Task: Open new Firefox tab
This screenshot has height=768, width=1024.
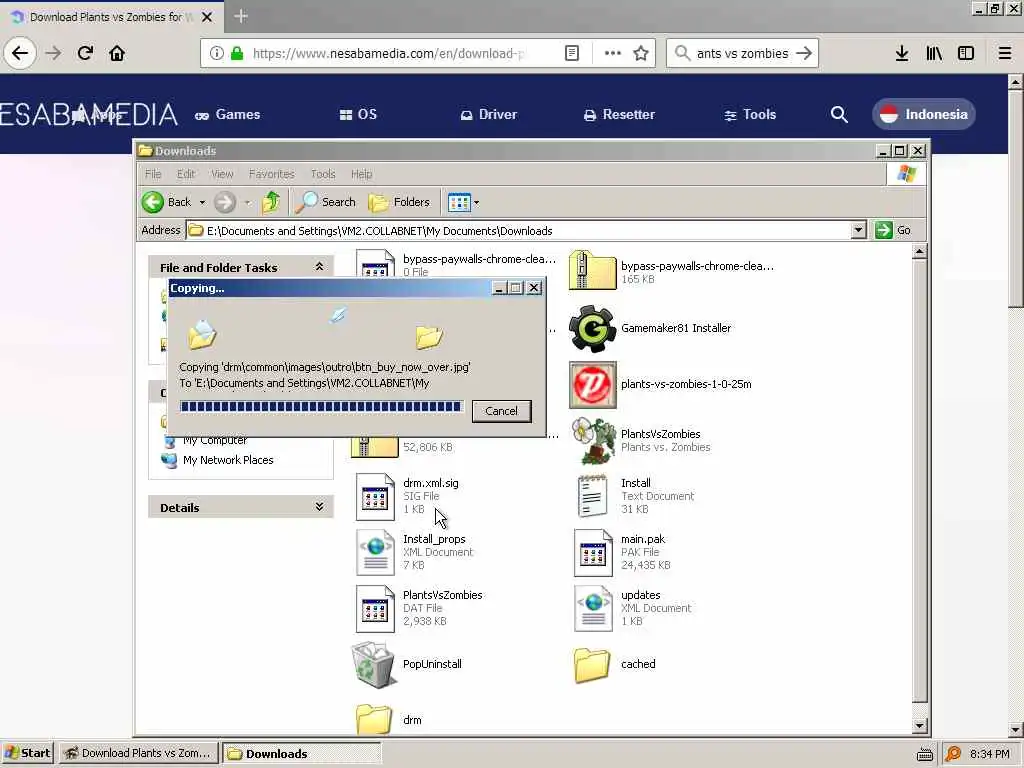Action: click(240, 16)
